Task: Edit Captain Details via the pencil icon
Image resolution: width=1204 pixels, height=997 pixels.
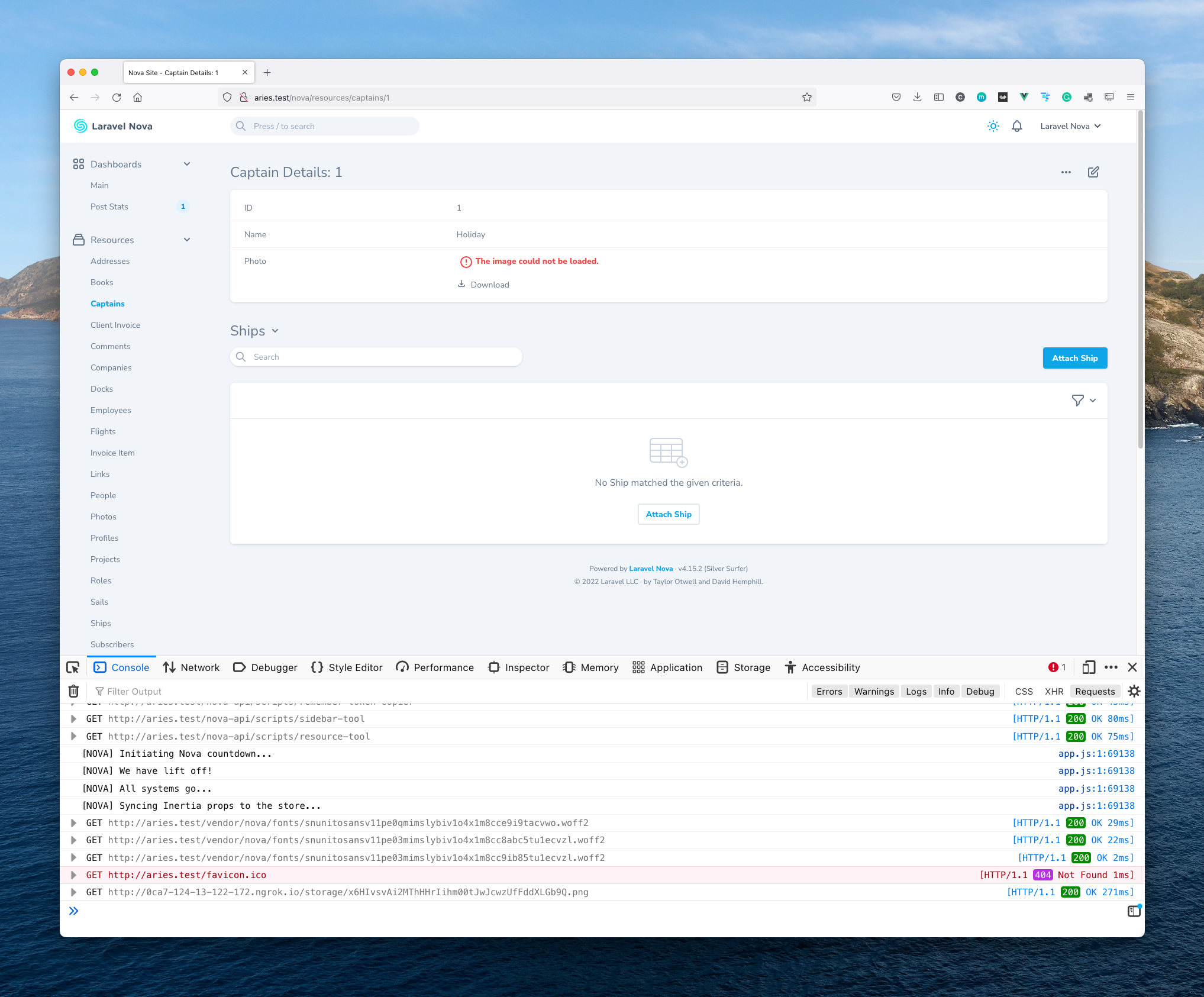Action: [x=1093, y=172]
